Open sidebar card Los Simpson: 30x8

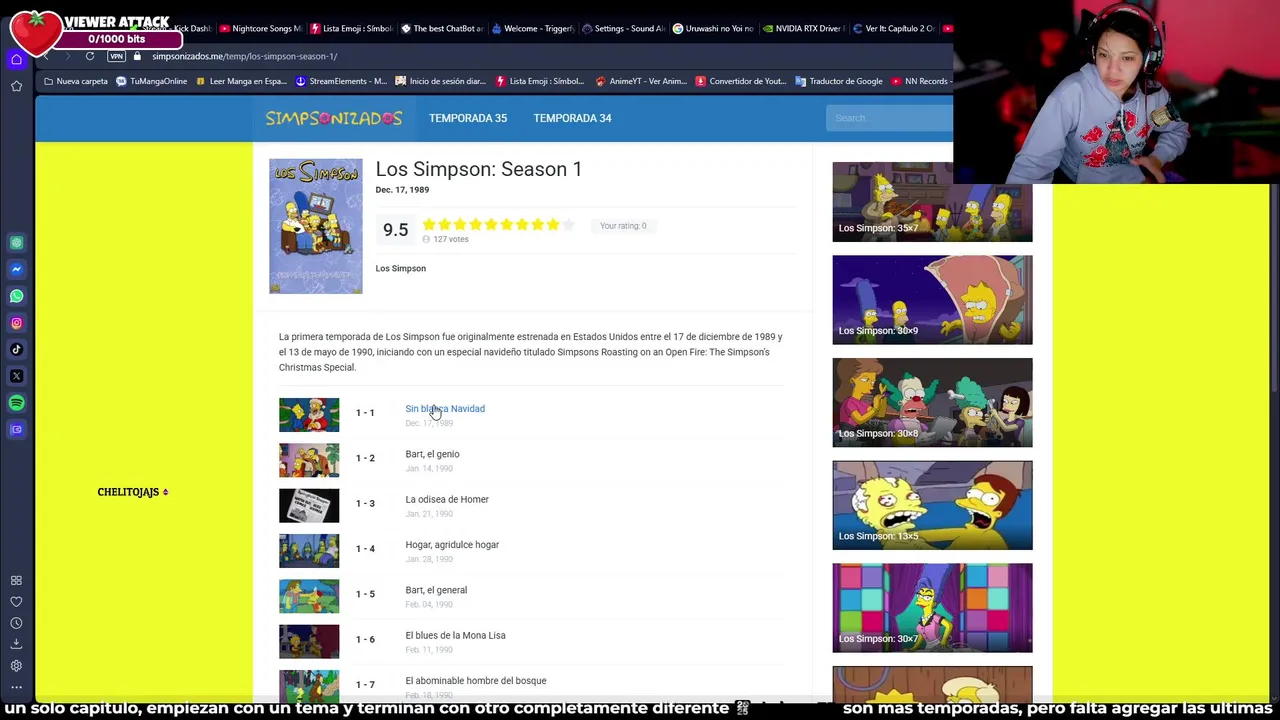932,402
